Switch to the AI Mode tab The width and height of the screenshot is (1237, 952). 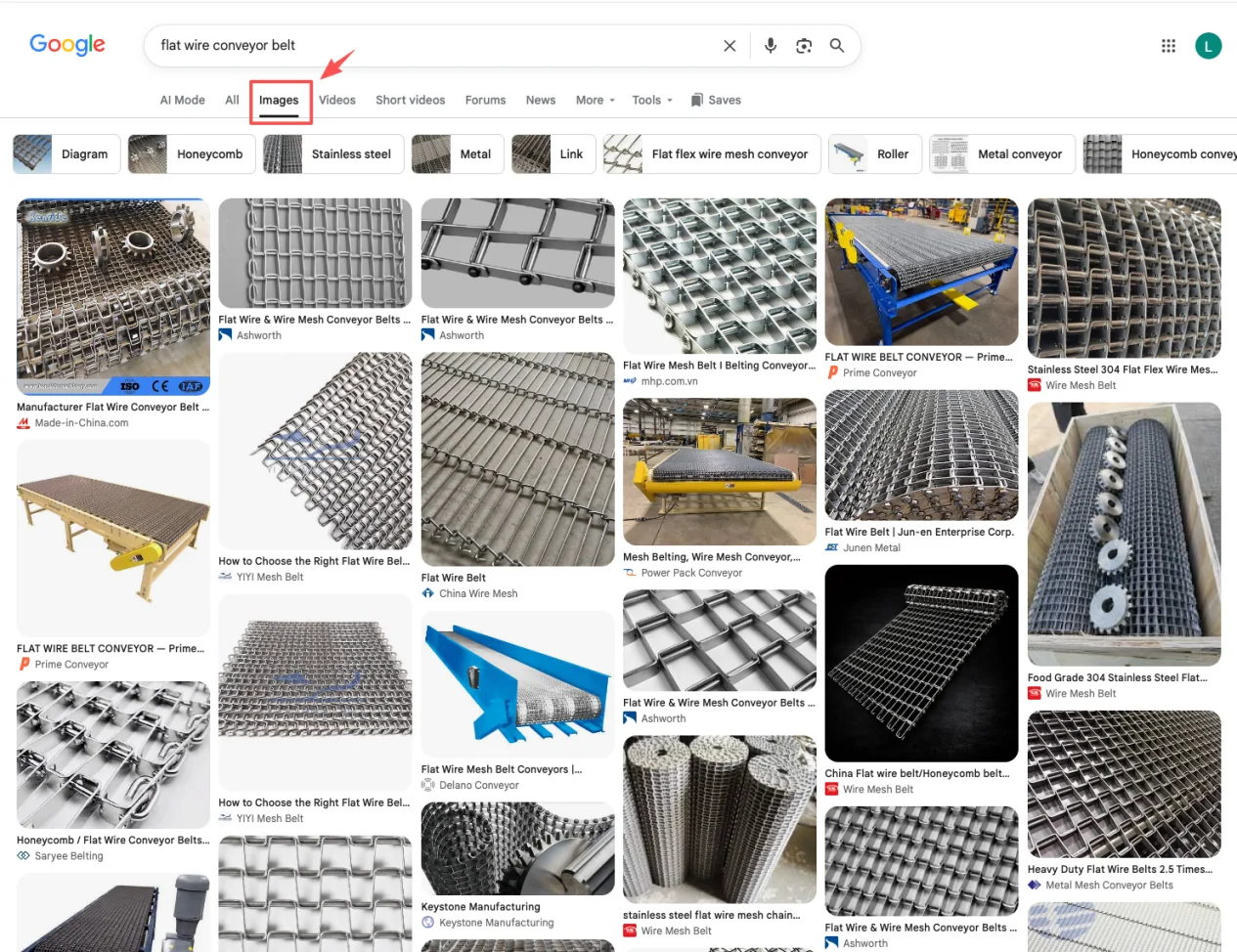(x=183, y=100)
